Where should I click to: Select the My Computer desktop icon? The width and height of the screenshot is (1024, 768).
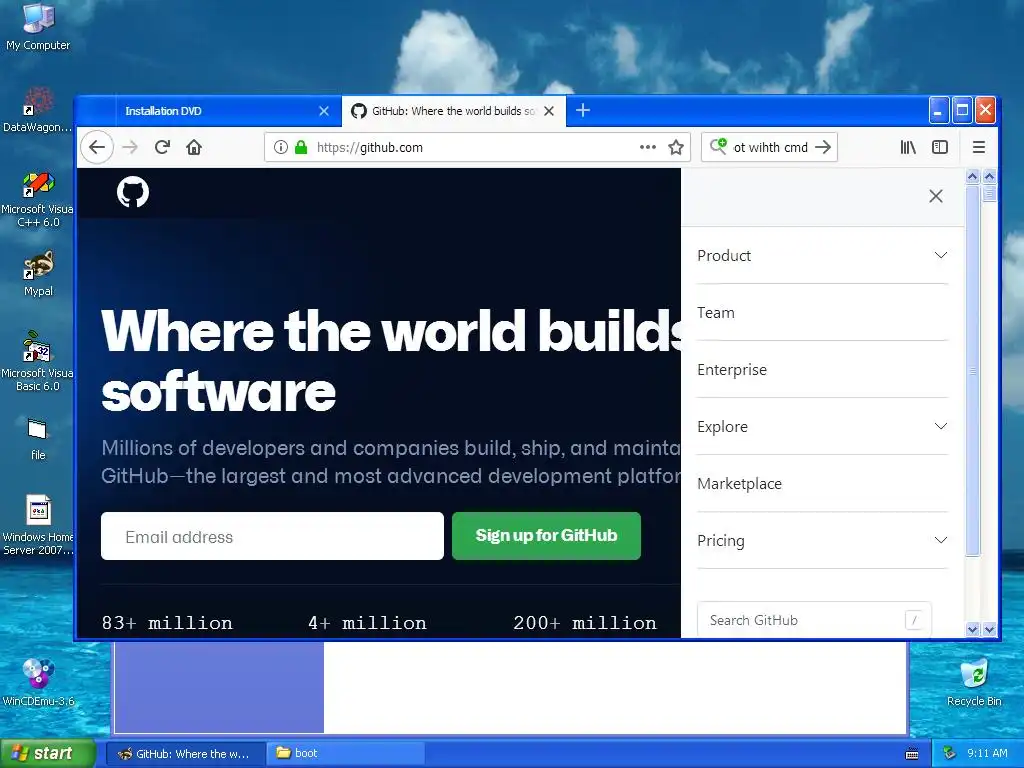[38, 27]
